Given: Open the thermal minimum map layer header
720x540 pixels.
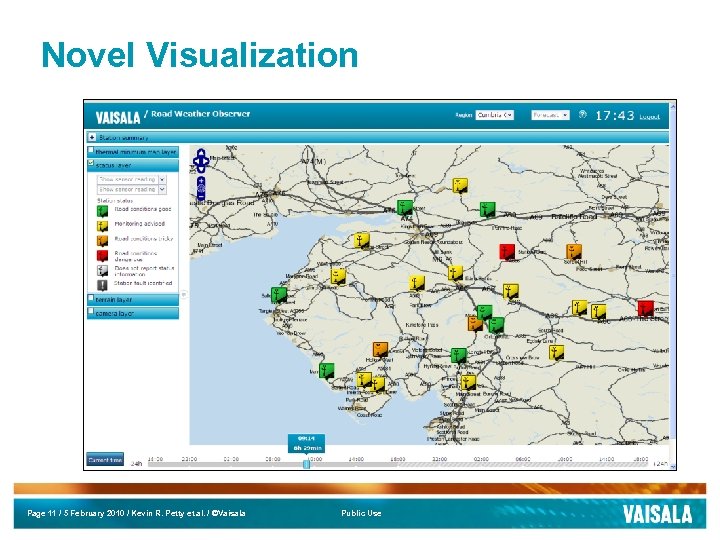Looking at the screenshot, I should [x=133, y=152].
